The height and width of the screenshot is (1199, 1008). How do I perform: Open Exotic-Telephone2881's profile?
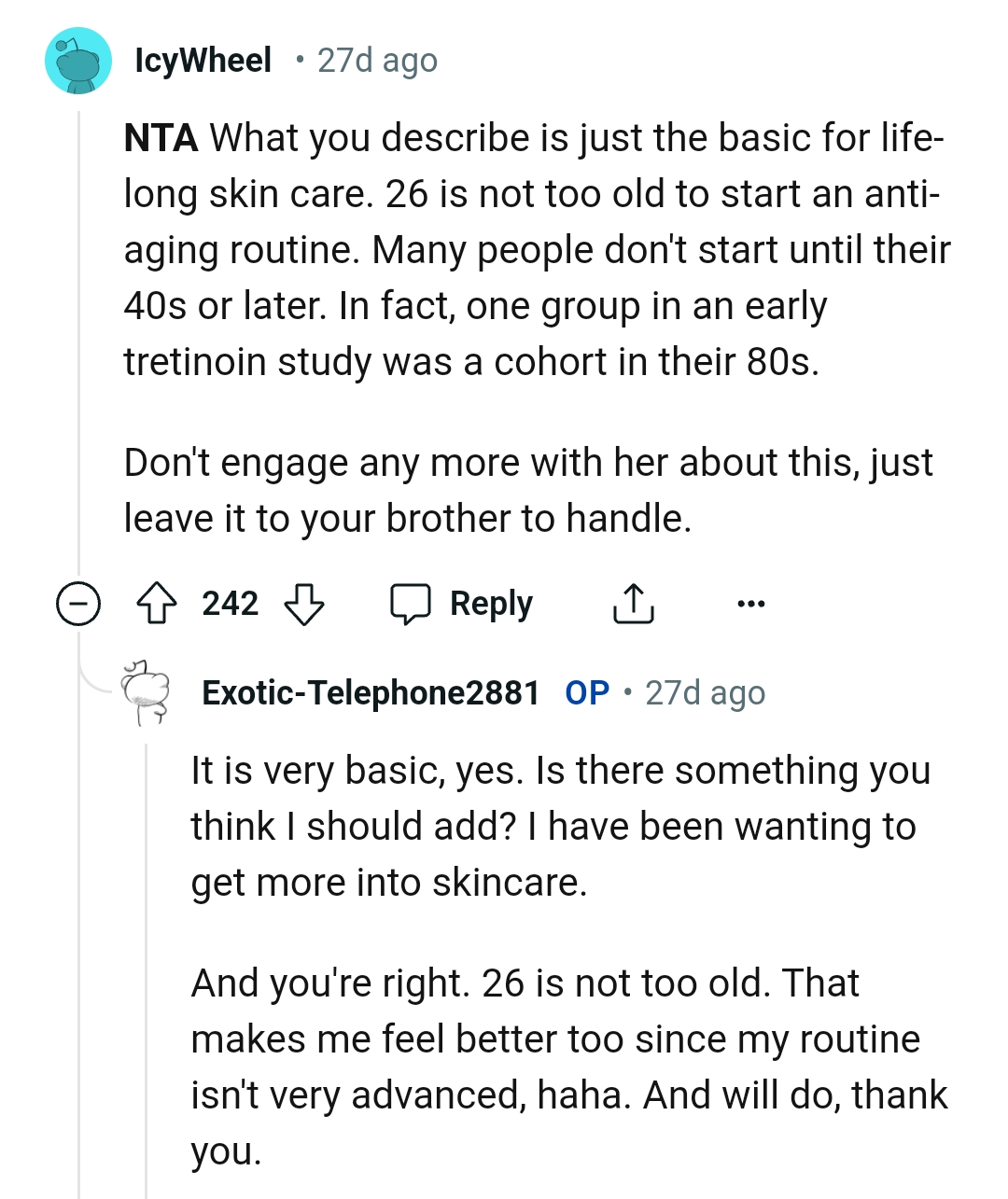click(371, 692)
